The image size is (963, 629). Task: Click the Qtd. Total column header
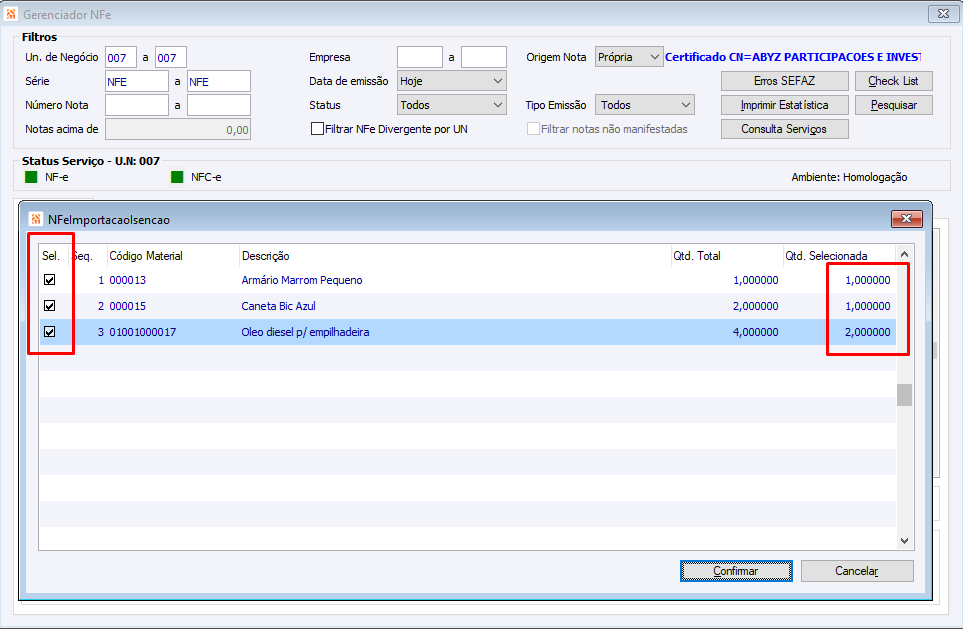pos(696,256)
